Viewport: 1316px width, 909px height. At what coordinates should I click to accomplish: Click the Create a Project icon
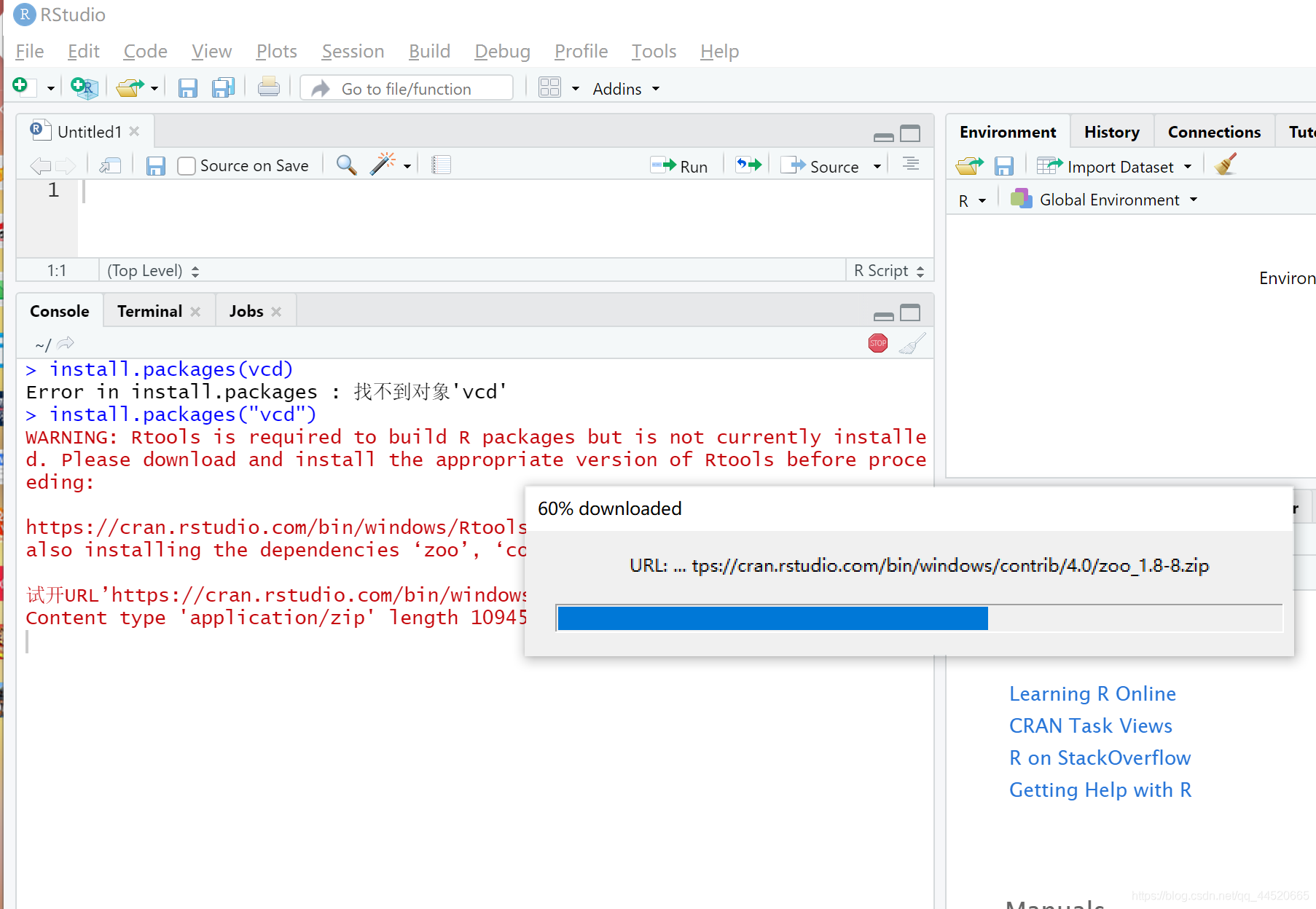(x=85, y=88)
